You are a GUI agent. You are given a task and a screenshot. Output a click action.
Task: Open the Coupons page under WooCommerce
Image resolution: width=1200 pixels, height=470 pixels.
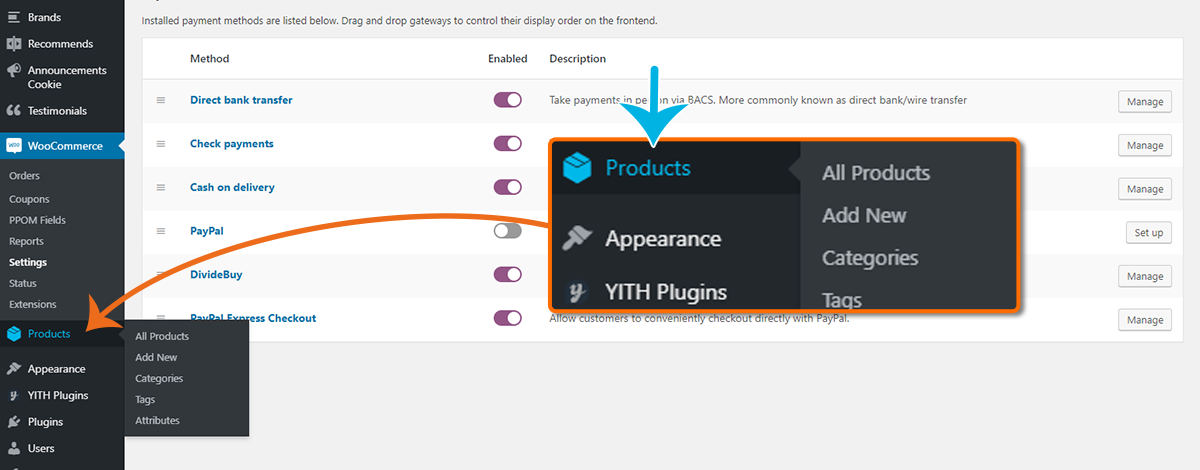click(x=29, y=199)
